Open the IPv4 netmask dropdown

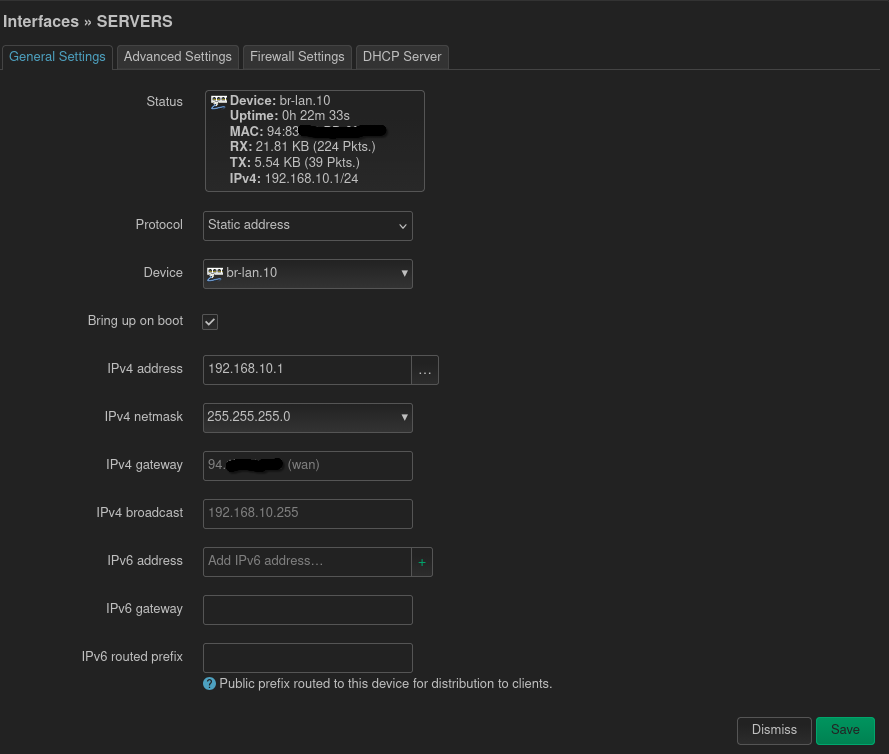[x=308, y=418]
